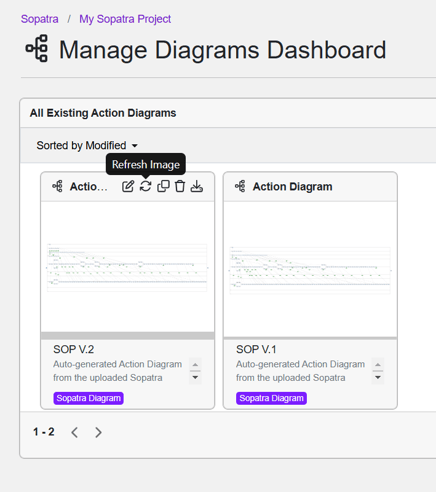The image size is (436, 492).
Task: Click the hierarchy icon on the Action Diagram card
Action: click(x=240, y=186)
